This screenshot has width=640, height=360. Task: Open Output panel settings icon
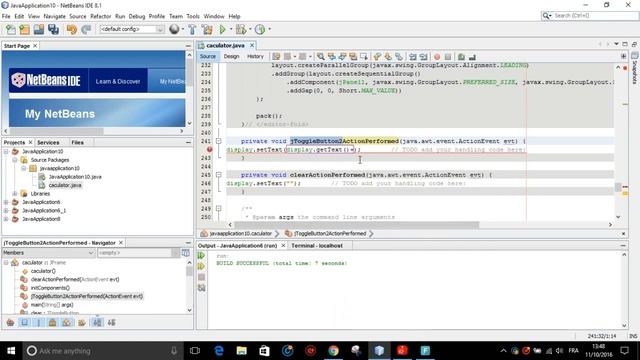coord(202,288)
